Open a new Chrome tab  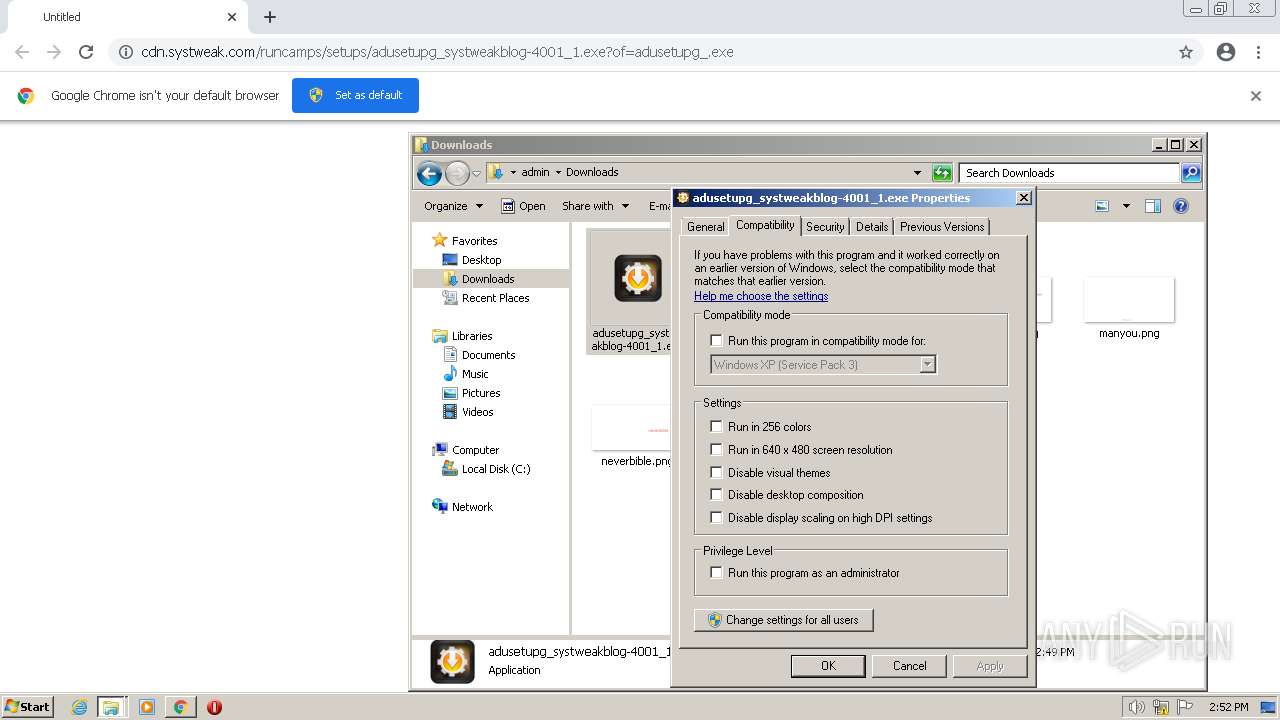point(270,17)
